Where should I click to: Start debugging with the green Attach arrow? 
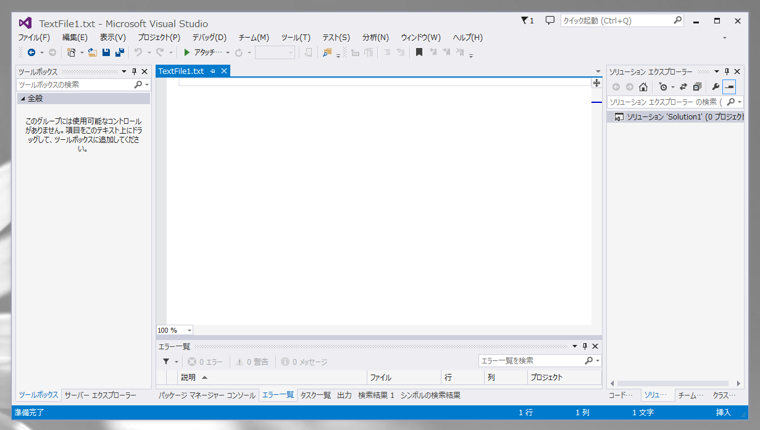click(187, 52)
